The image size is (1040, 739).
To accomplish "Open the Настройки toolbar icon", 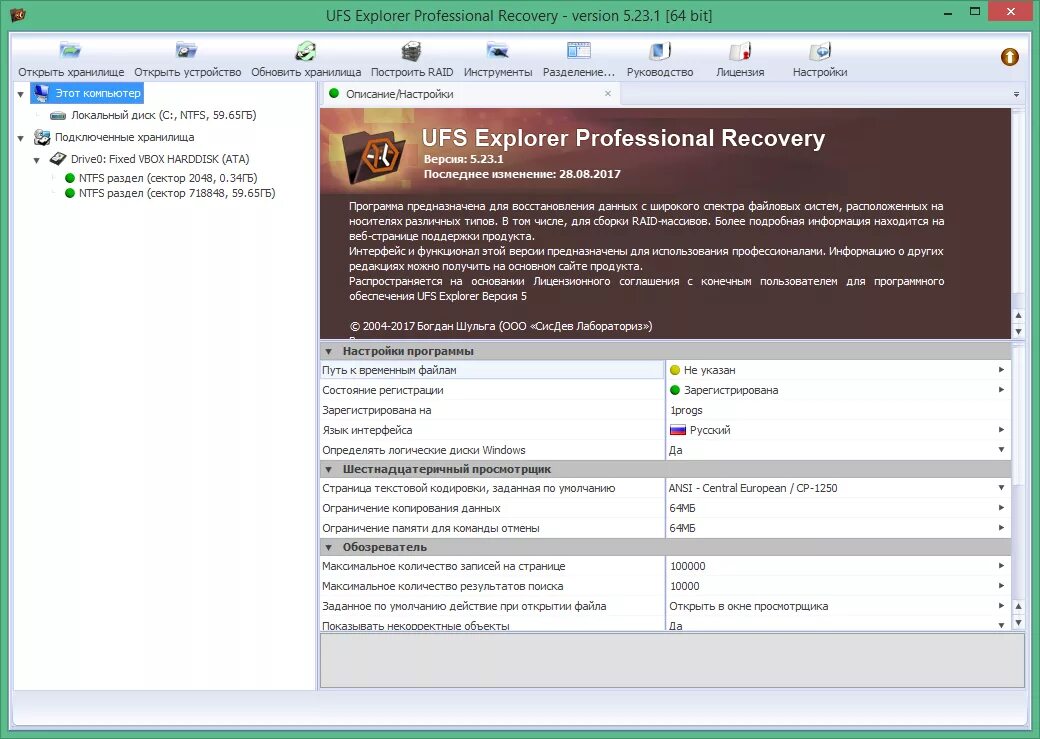I will (819, 57).
